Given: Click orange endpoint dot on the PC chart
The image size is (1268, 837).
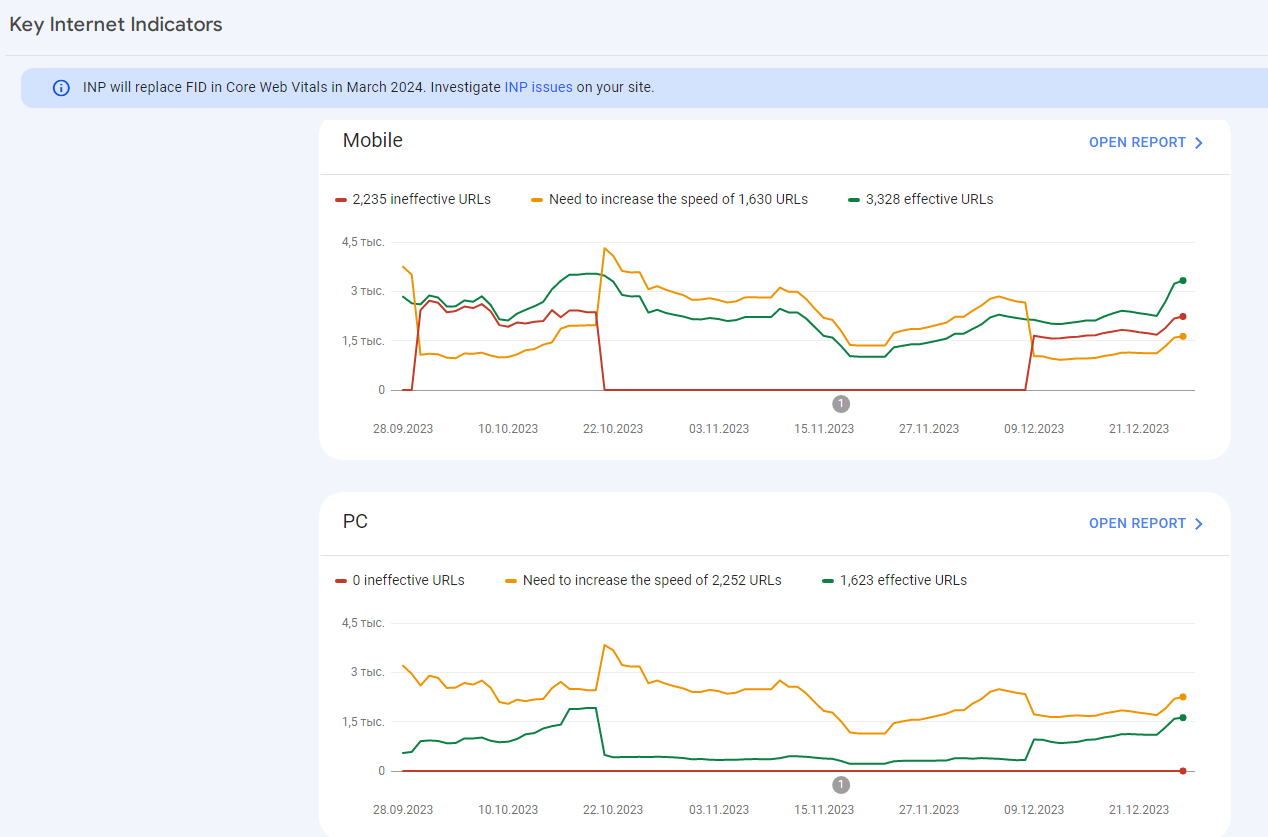Looking at the screenshot, I should tap(1183, 697).
